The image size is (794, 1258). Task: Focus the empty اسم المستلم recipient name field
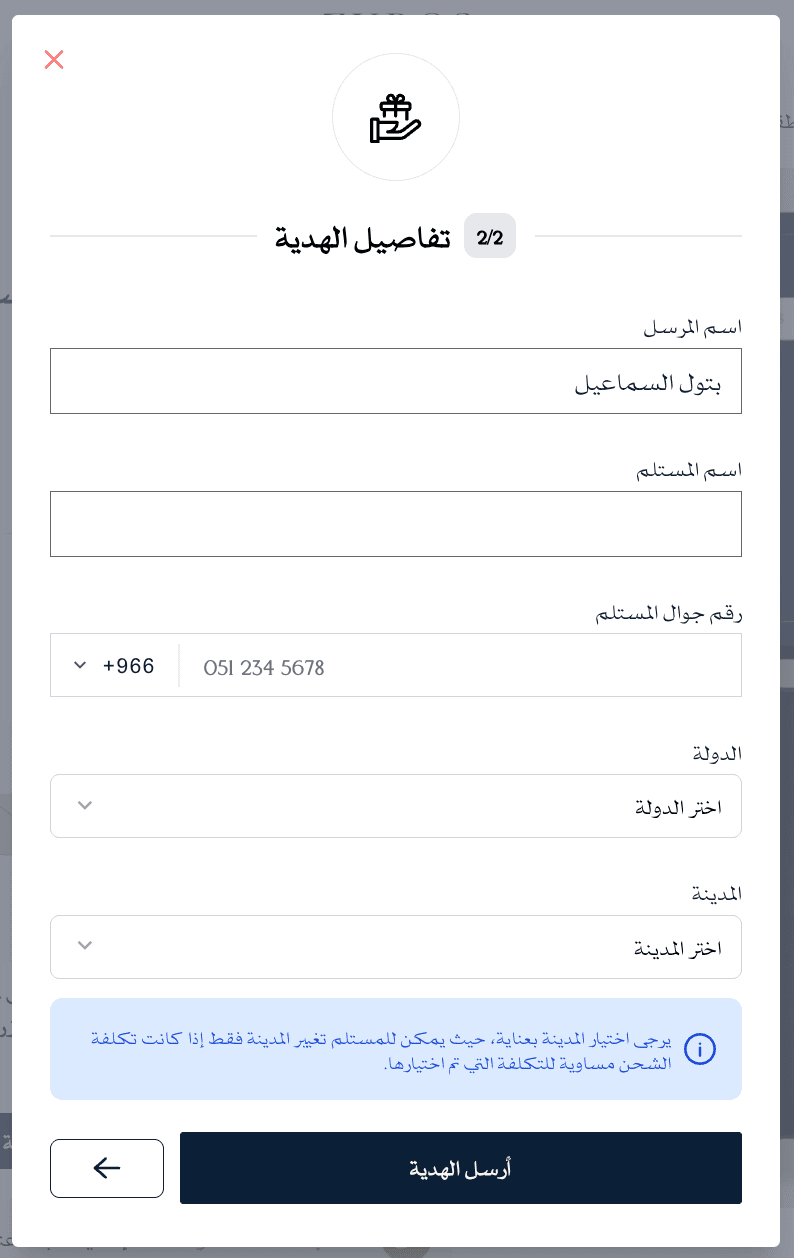pyautogui.click(x=396, y=524)
